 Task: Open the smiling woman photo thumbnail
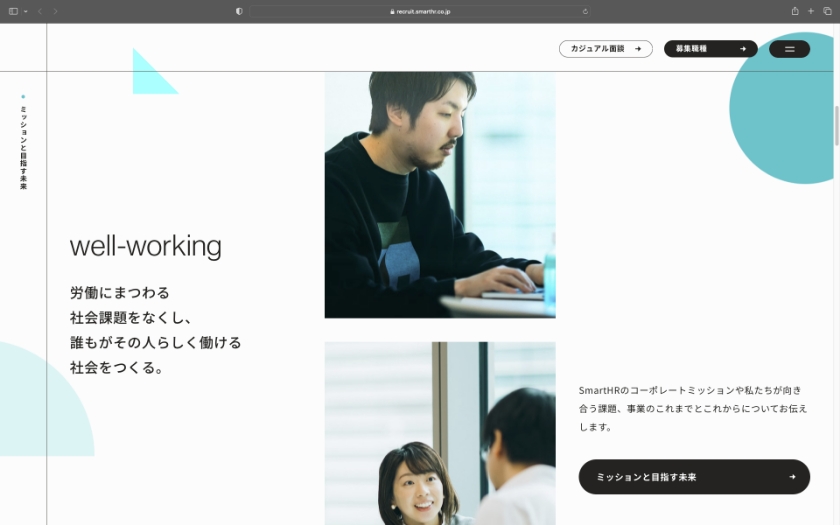coord(440,433)
